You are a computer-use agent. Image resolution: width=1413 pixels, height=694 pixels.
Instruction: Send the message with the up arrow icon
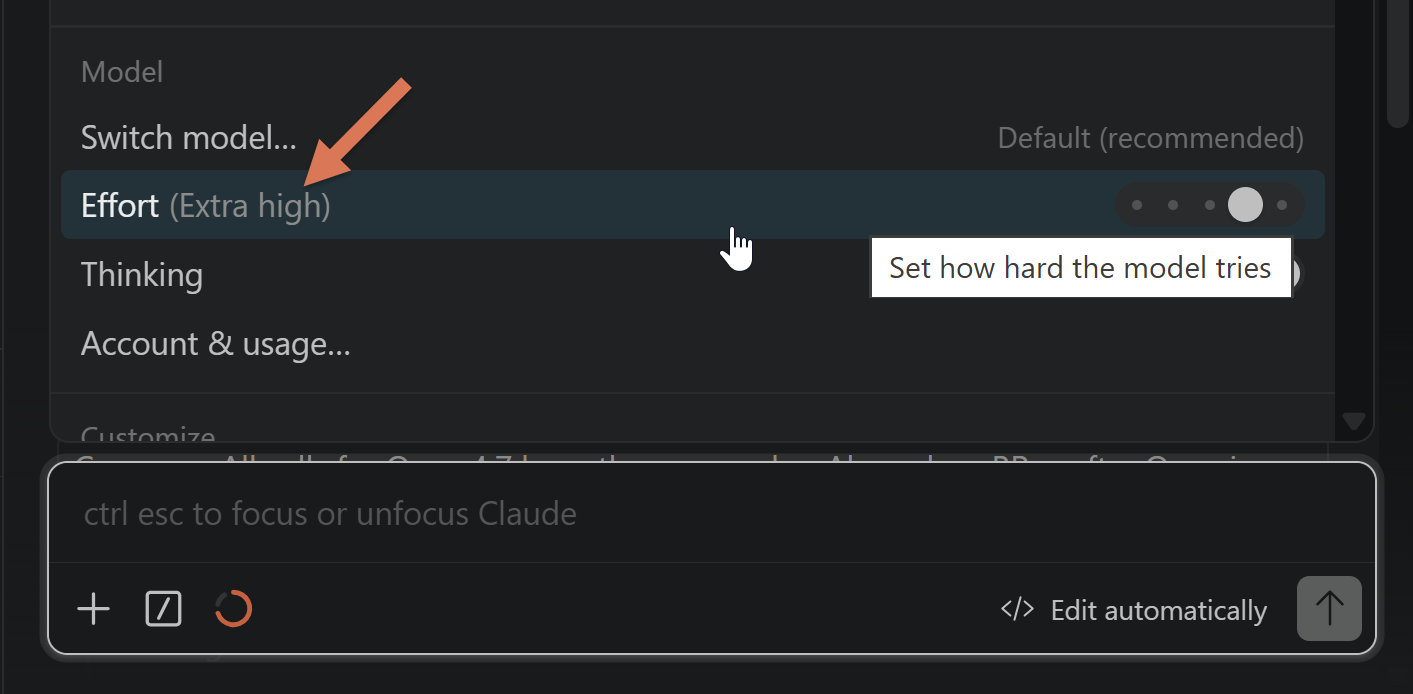pos(1328,608)
